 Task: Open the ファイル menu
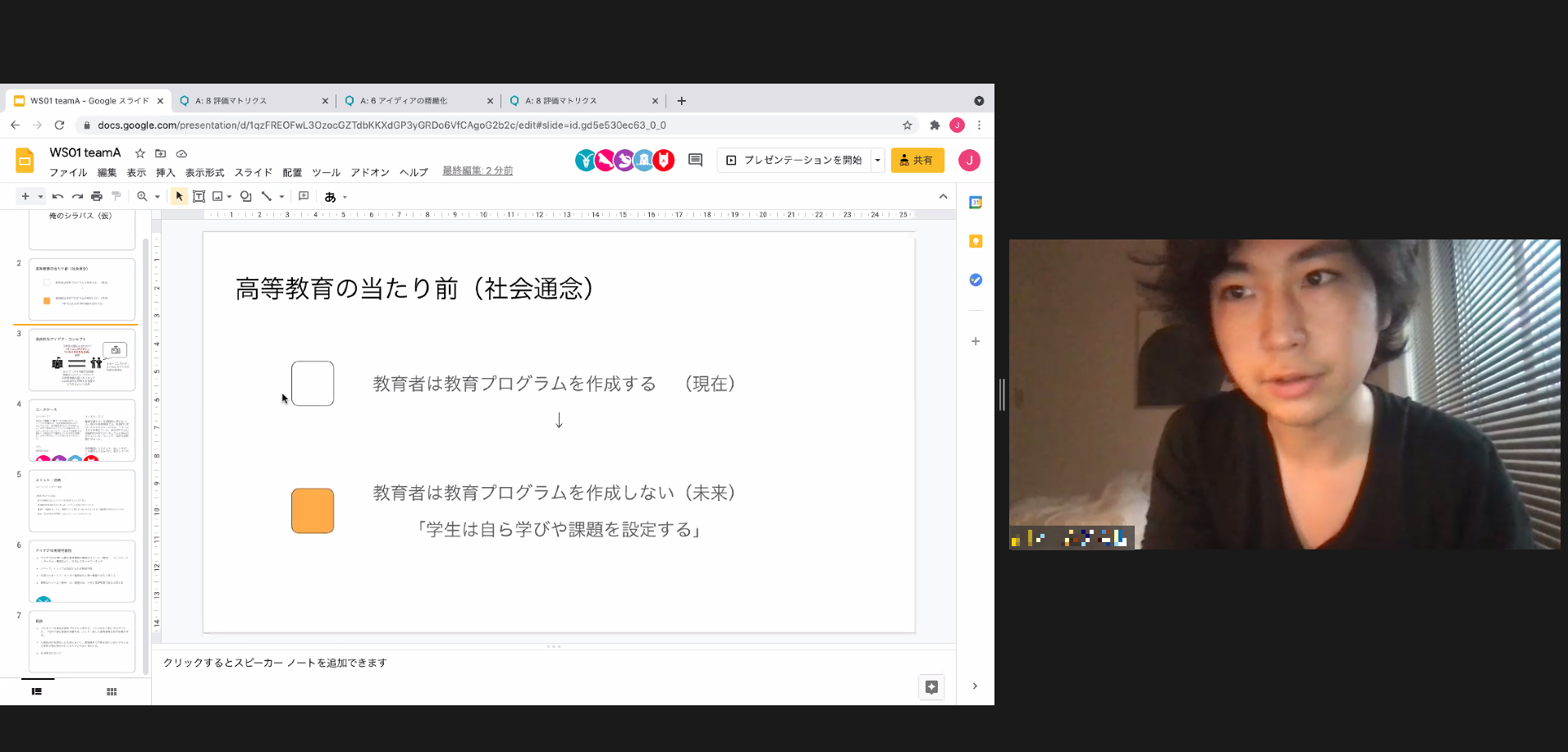pos(68,172)
